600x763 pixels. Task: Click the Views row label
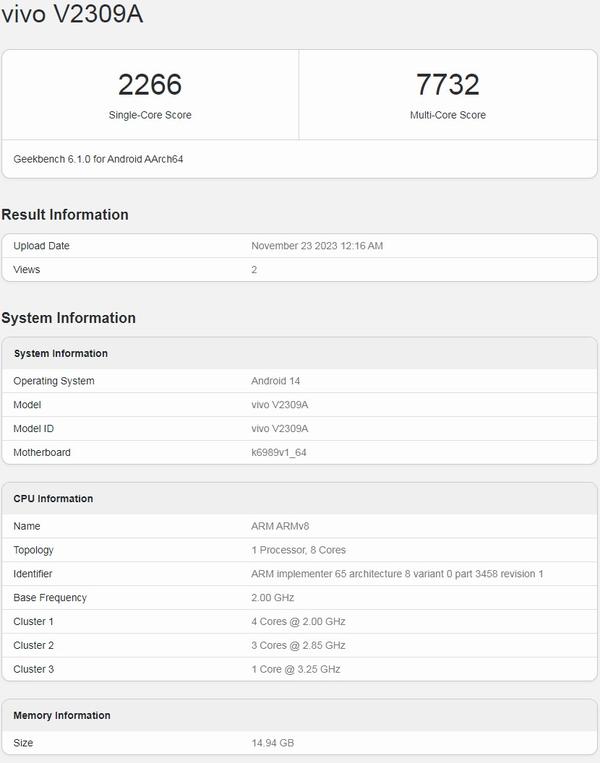(x=27, y=270)
